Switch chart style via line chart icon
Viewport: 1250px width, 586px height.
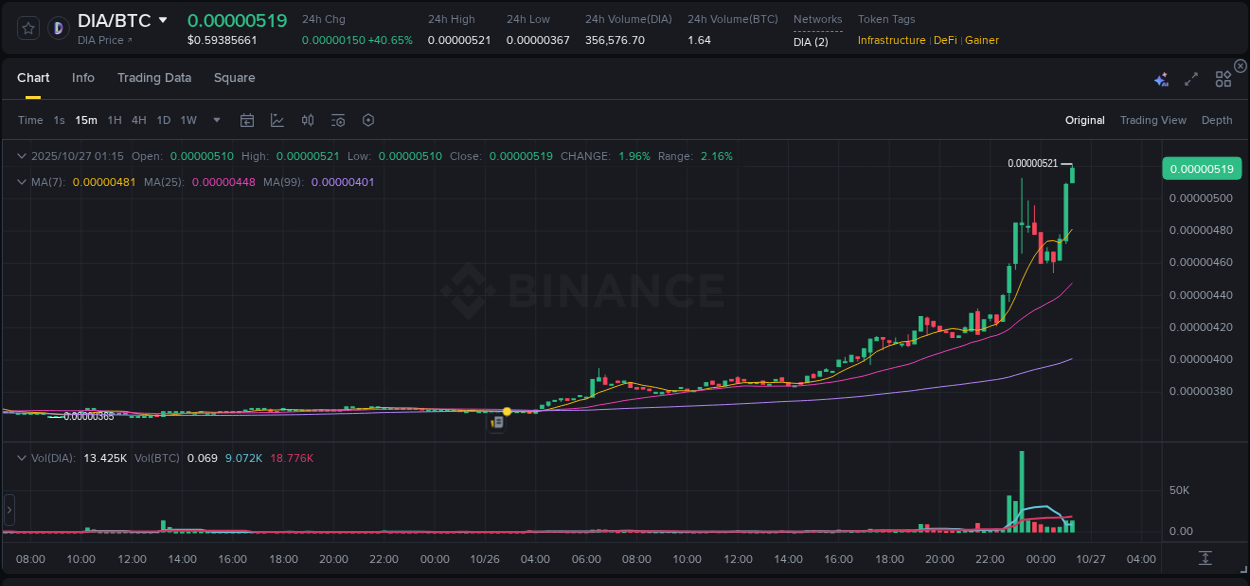[x=278, y=120]
